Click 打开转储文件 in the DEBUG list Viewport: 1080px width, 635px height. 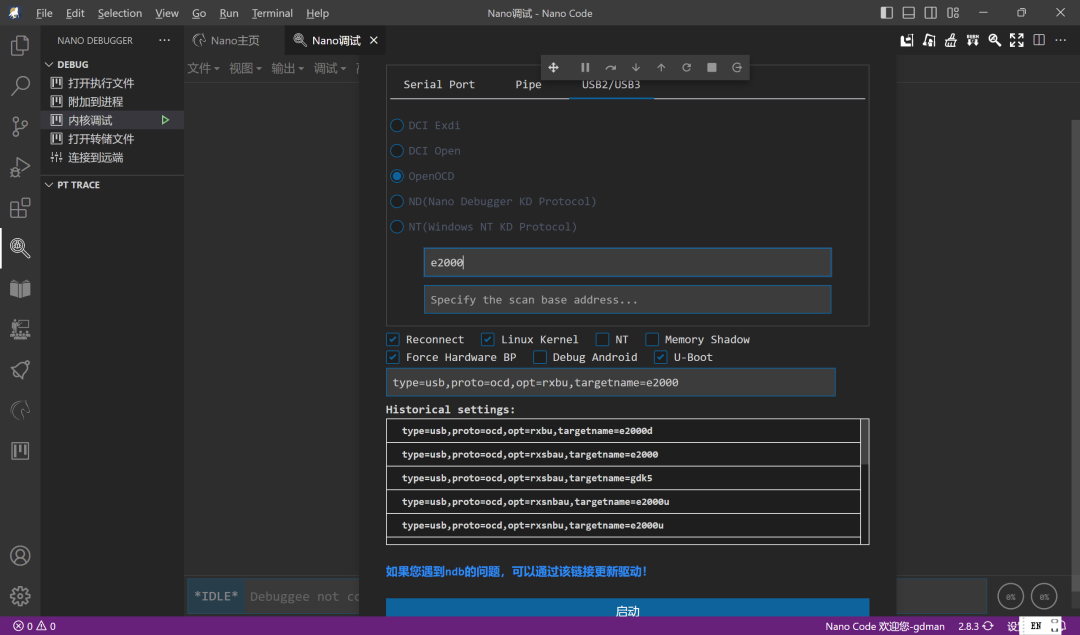(x=101, y=138)
